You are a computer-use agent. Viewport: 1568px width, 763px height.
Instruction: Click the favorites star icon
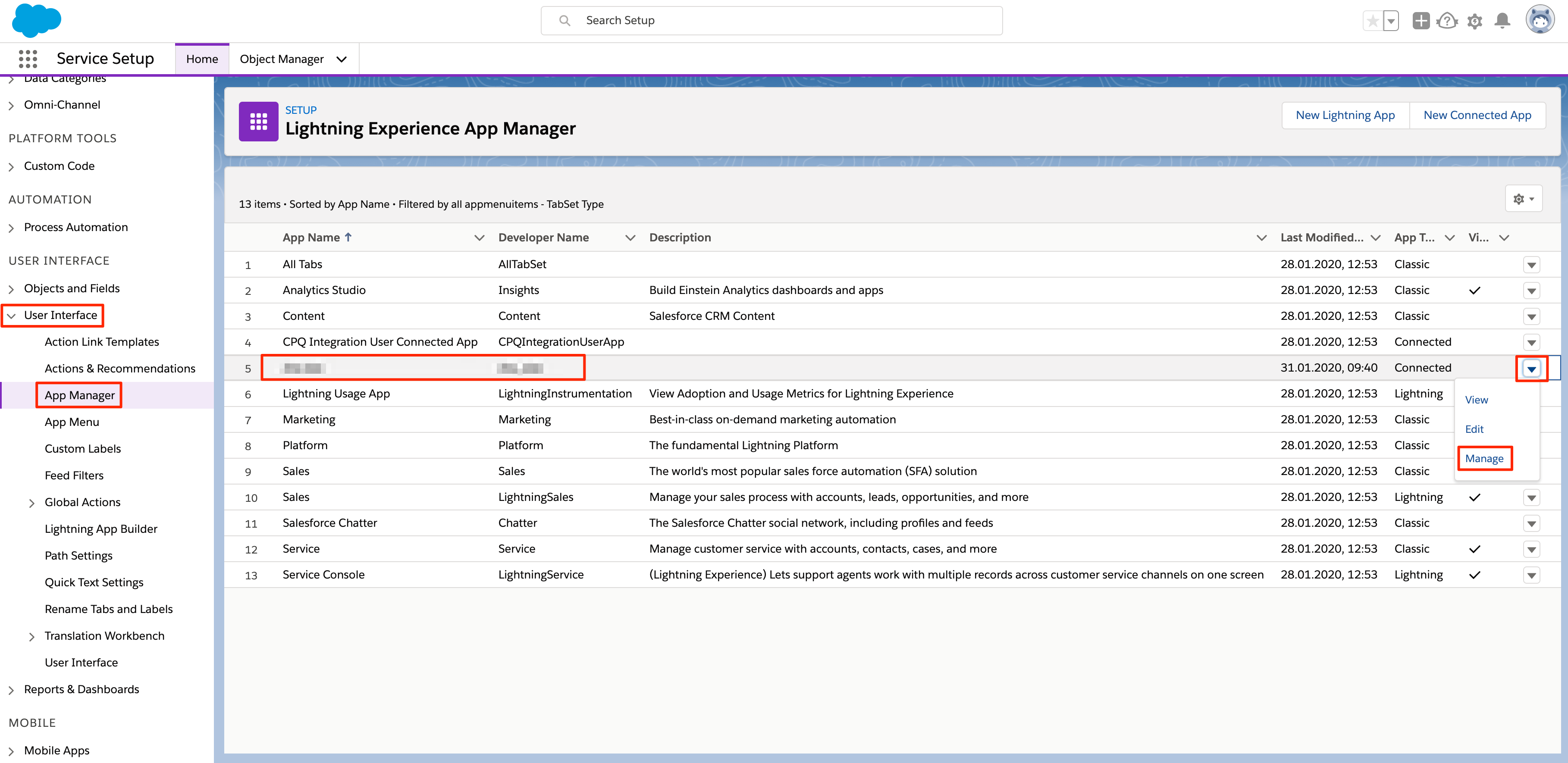click(x=1372, y=21)
